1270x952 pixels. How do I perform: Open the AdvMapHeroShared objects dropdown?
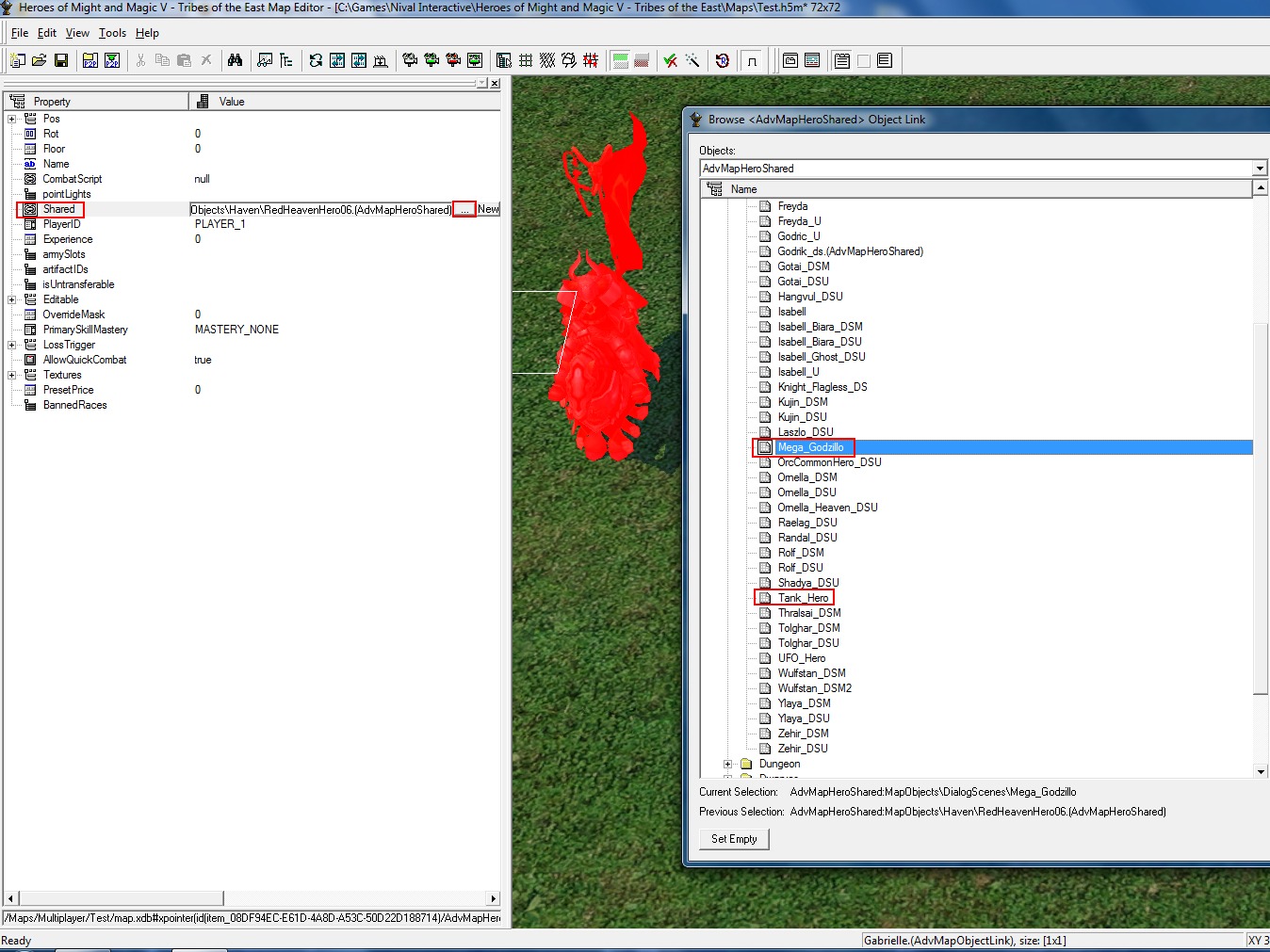1260,169
